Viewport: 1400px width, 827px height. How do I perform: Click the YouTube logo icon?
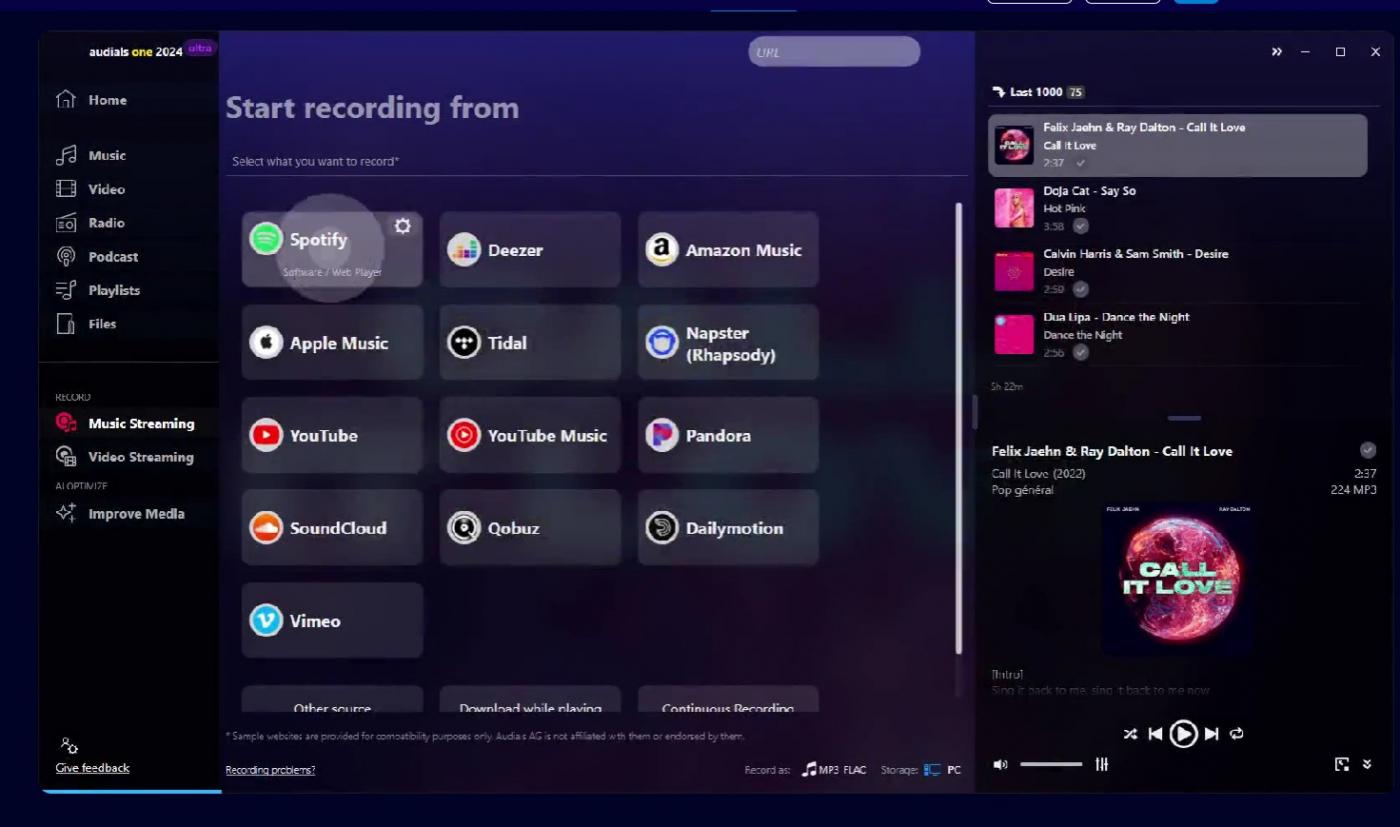(266, 435)
